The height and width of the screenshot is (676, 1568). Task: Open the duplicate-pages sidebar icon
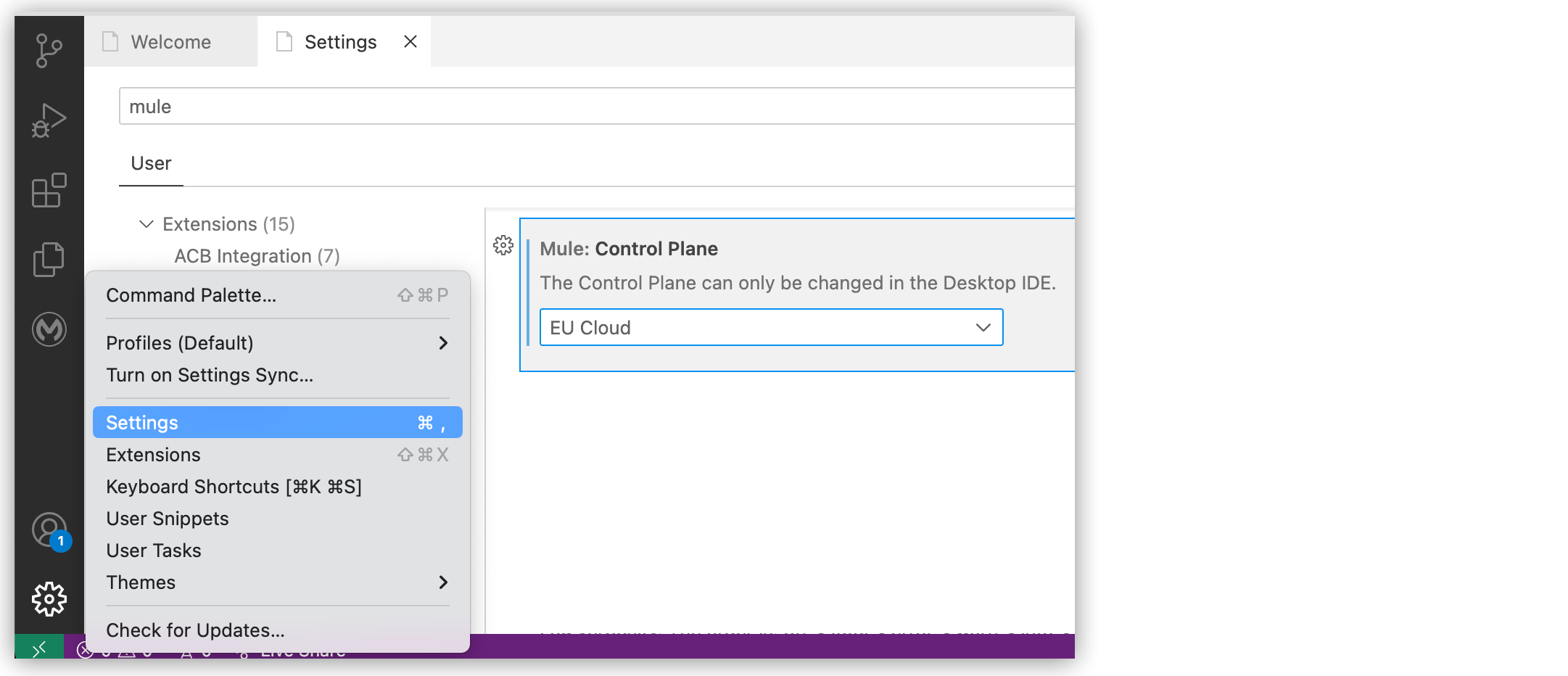(48, 260)
